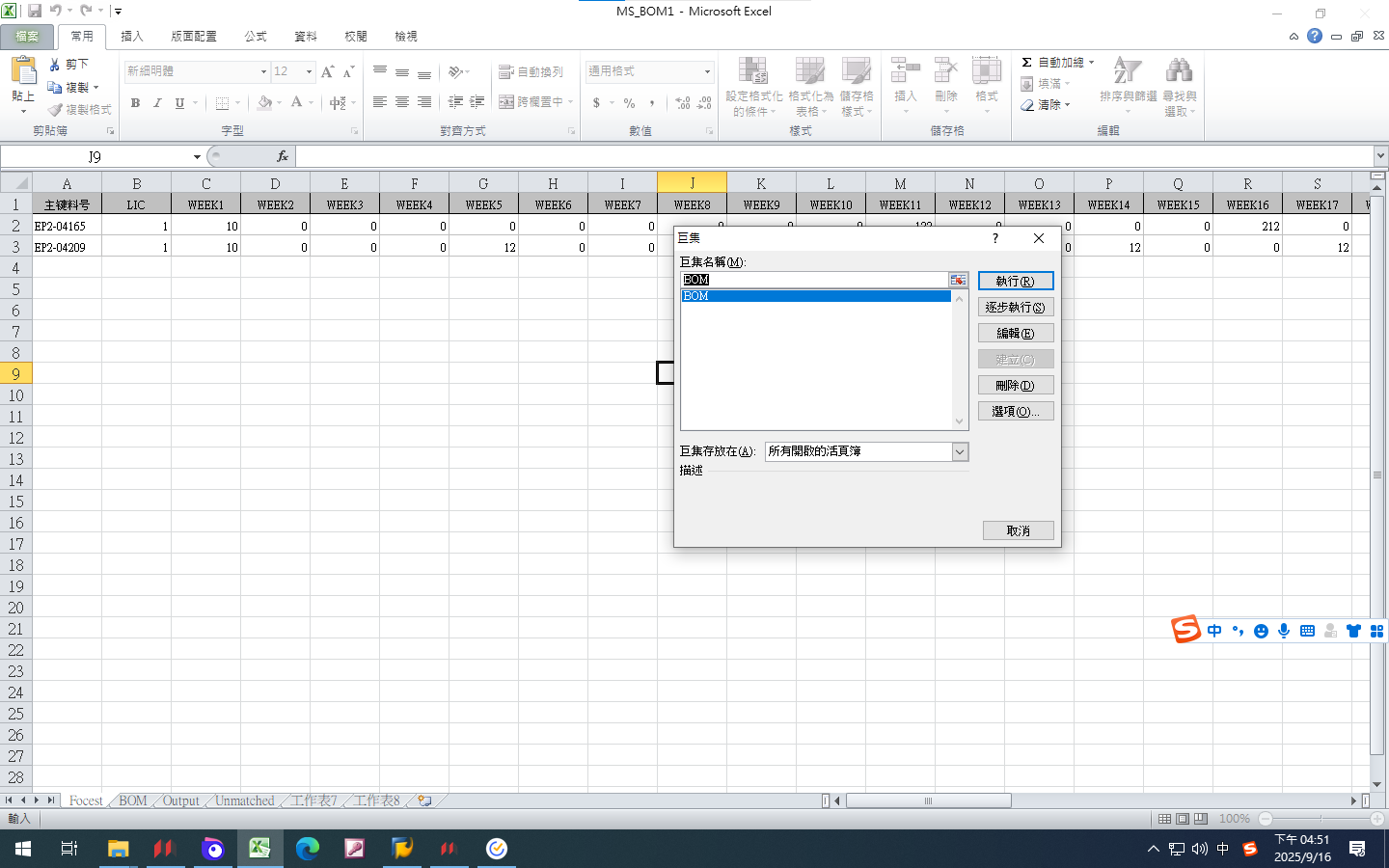This screenshot has width=1389, height=868.
Task: Switch to the Output sheet tab
Action: (x=180, y=800)
